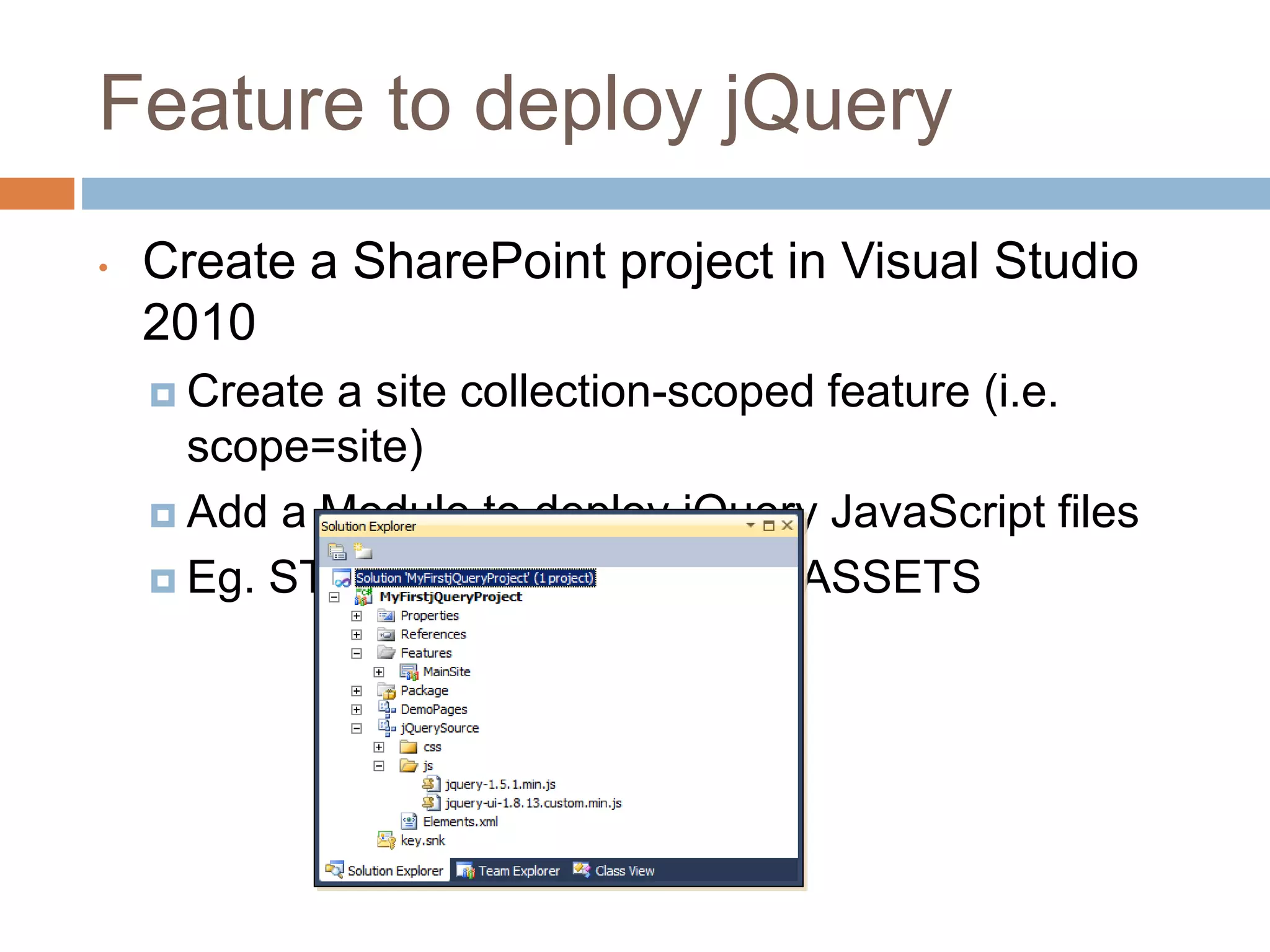The image size is (1270, 952).
Task: Select the MyFirstjQueryProject project label
Action: 451,597
